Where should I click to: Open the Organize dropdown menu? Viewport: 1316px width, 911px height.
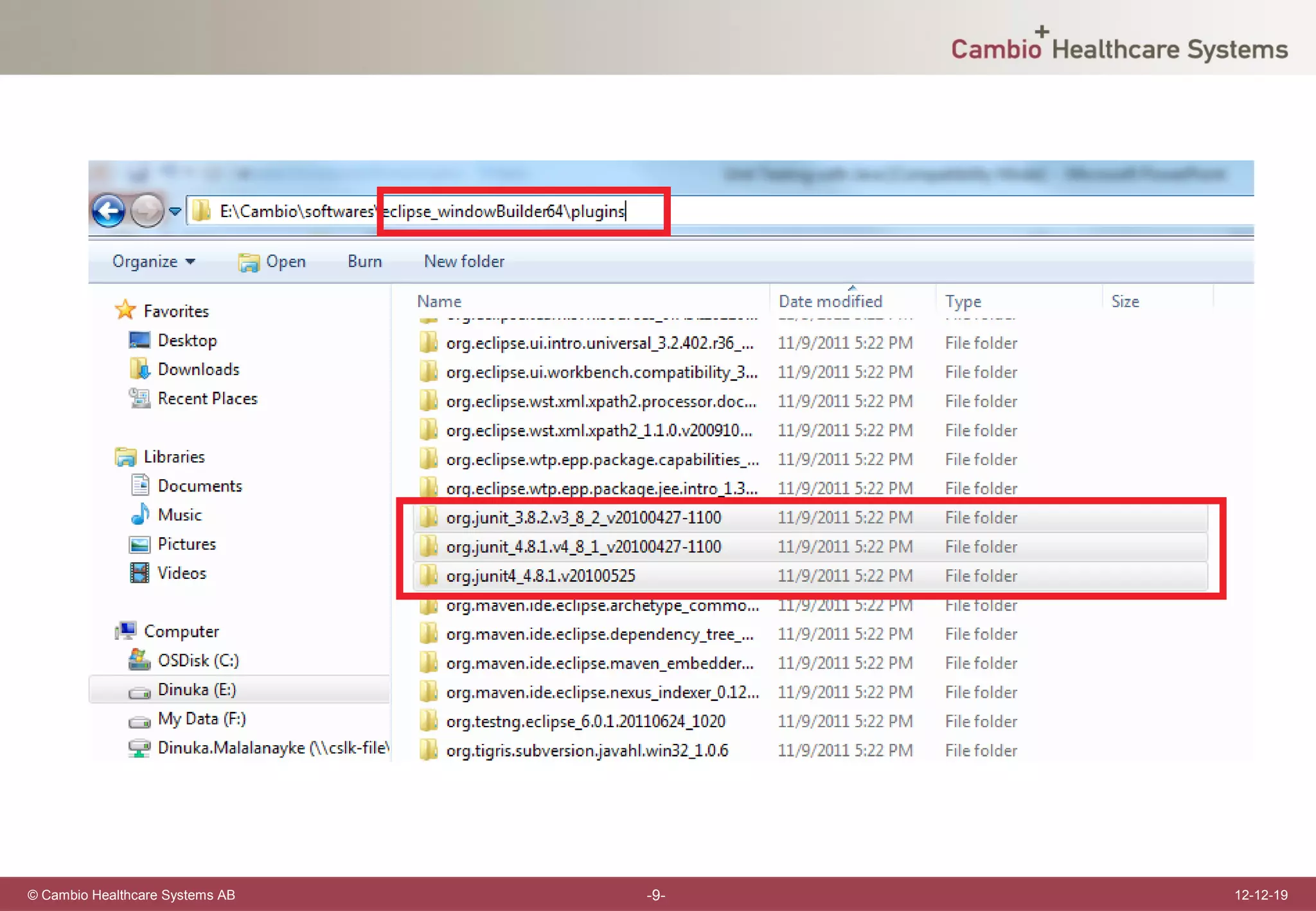[x=153, y=261]
